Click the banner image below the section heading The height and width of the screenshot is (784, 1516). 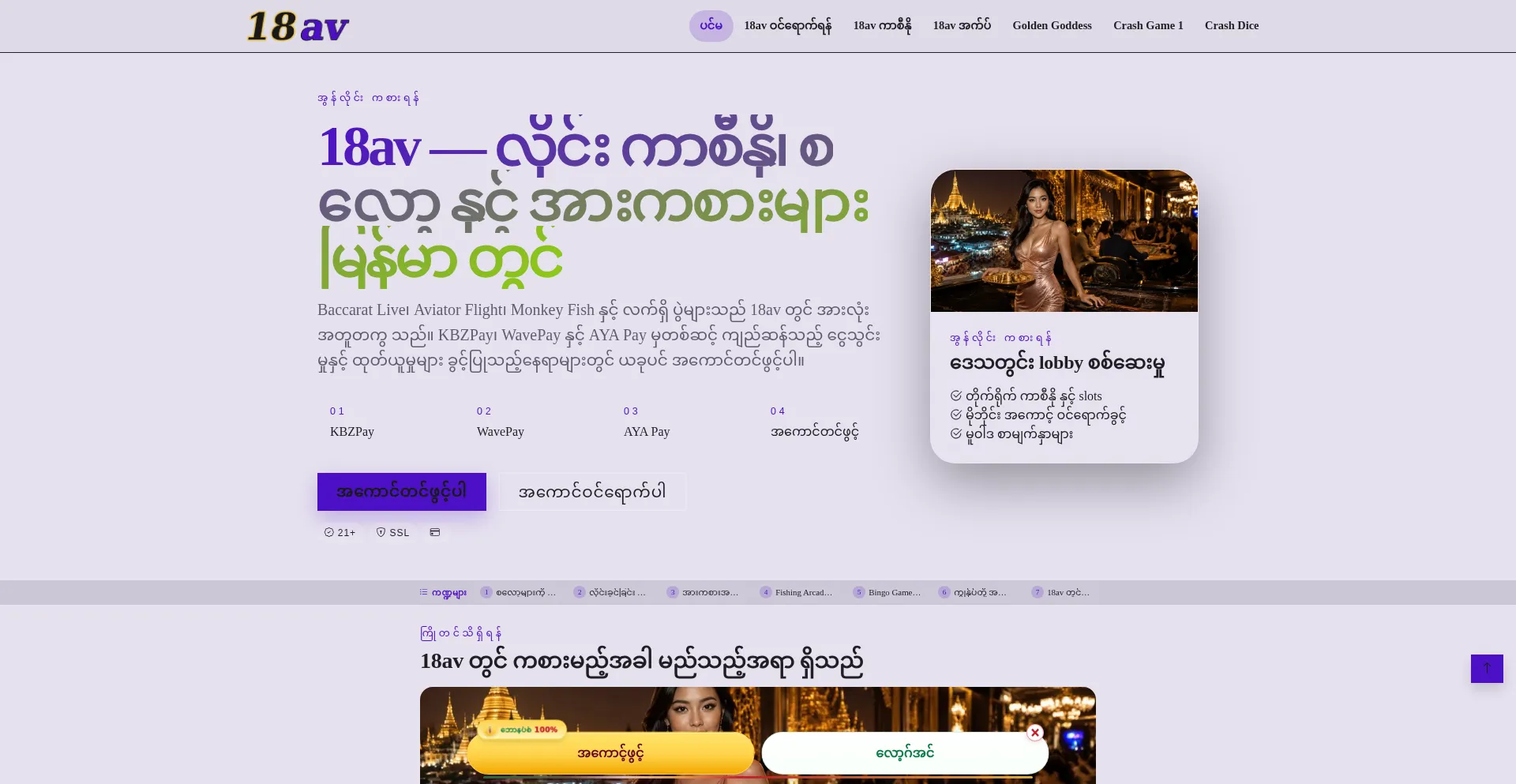click(758, 735)
